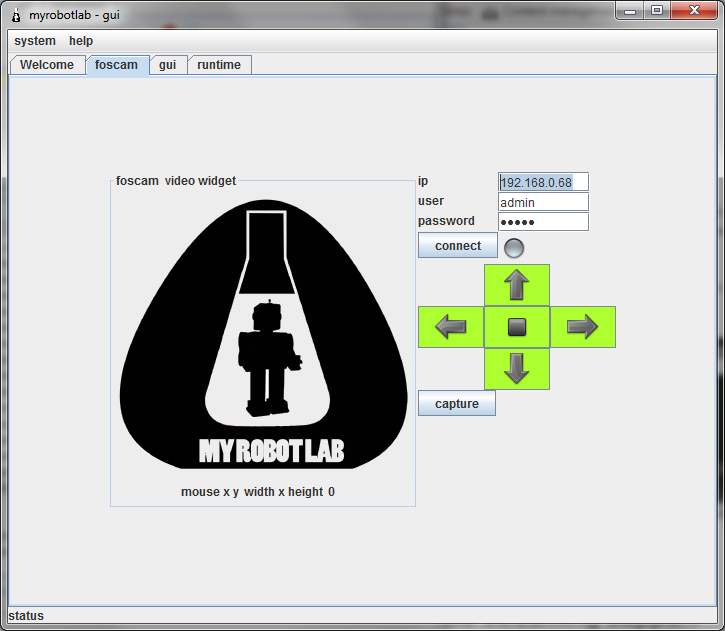This screenshot has height=631, width=725.
Task: Click the 'status' text in status bar
Action: point(26,616)
